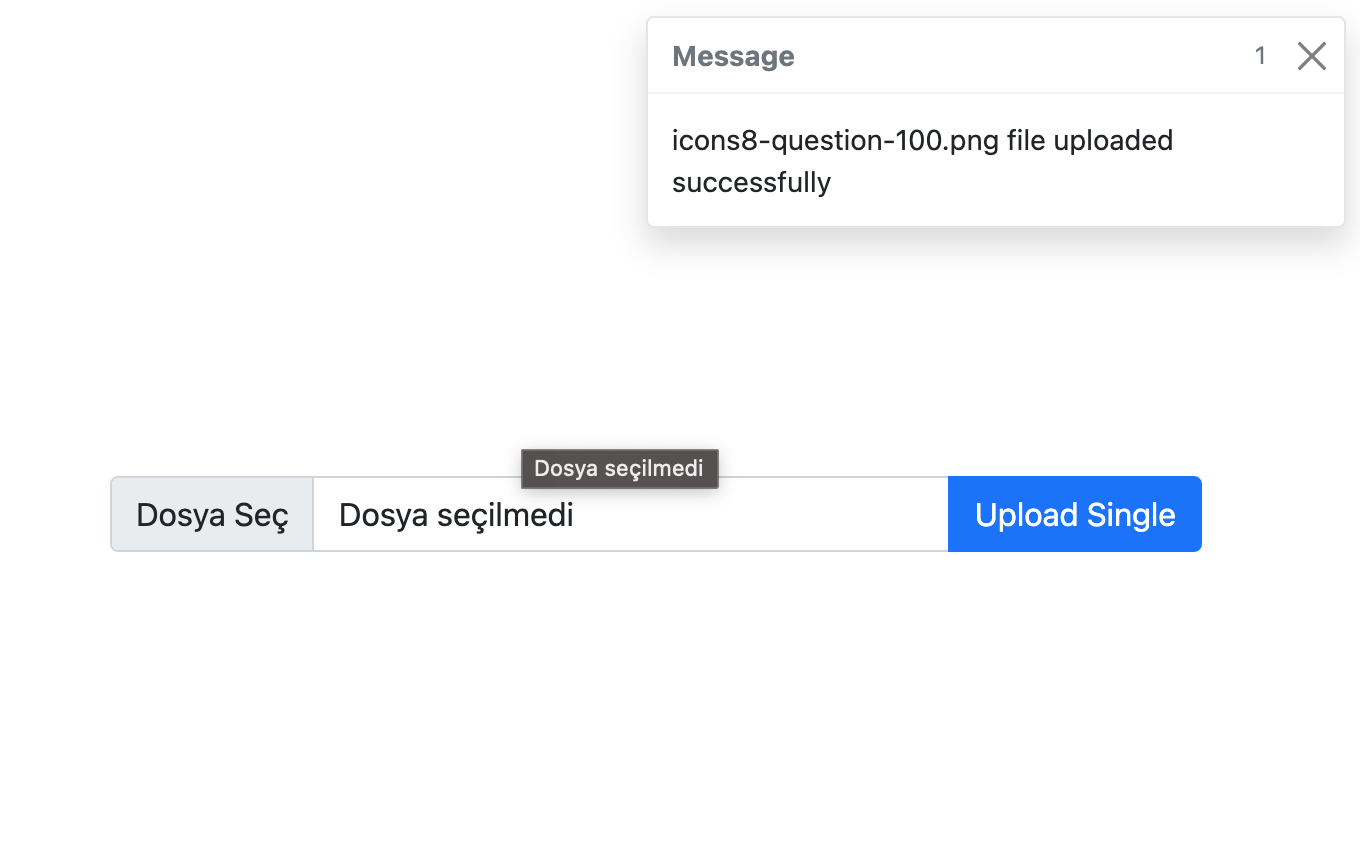Image resolution: width=1360 pixels, height=856 pixels.
Task: Close the Message toast notification
Action: pos(1311,56)
